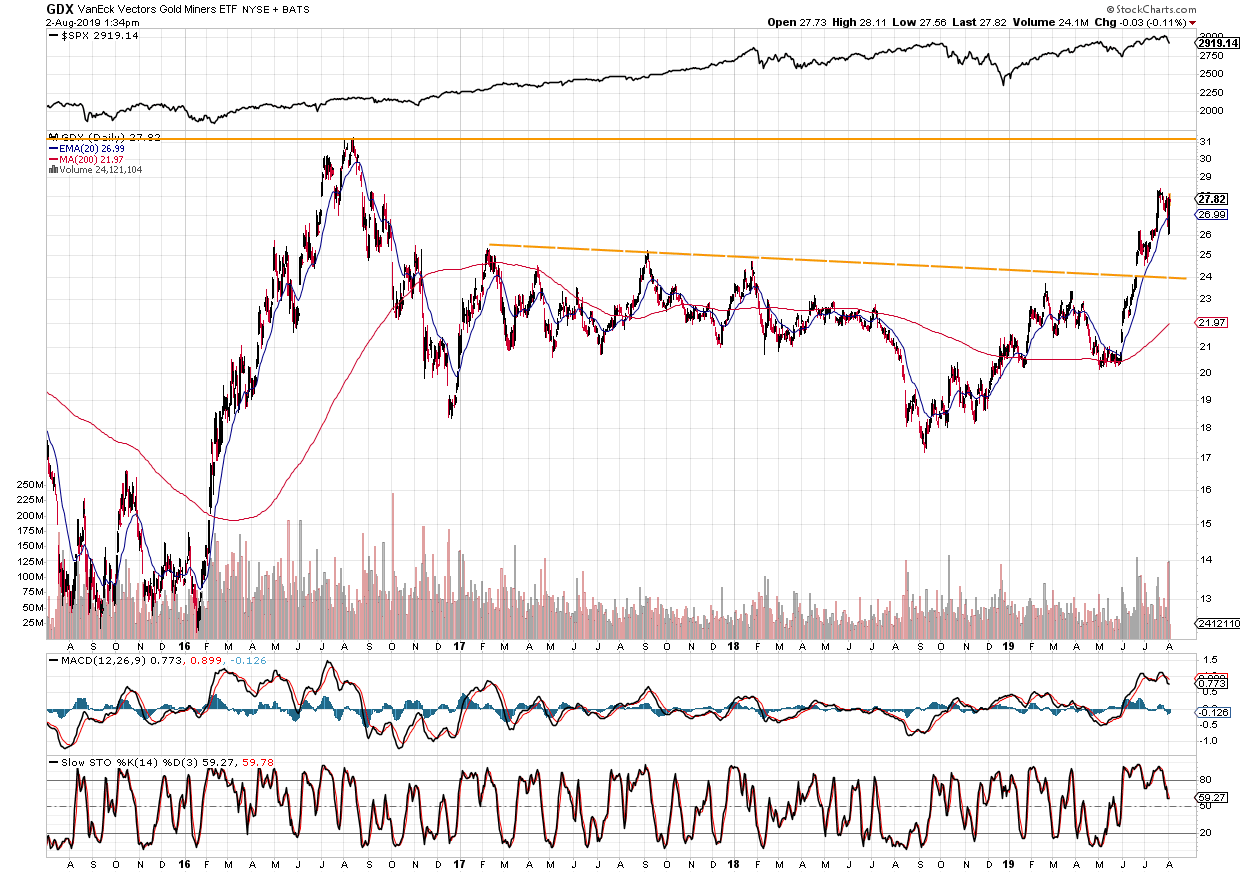Select the Slow STO %K(14) indicator label
The height and width of the screenshot is (873, 1240).
[102, 761]
